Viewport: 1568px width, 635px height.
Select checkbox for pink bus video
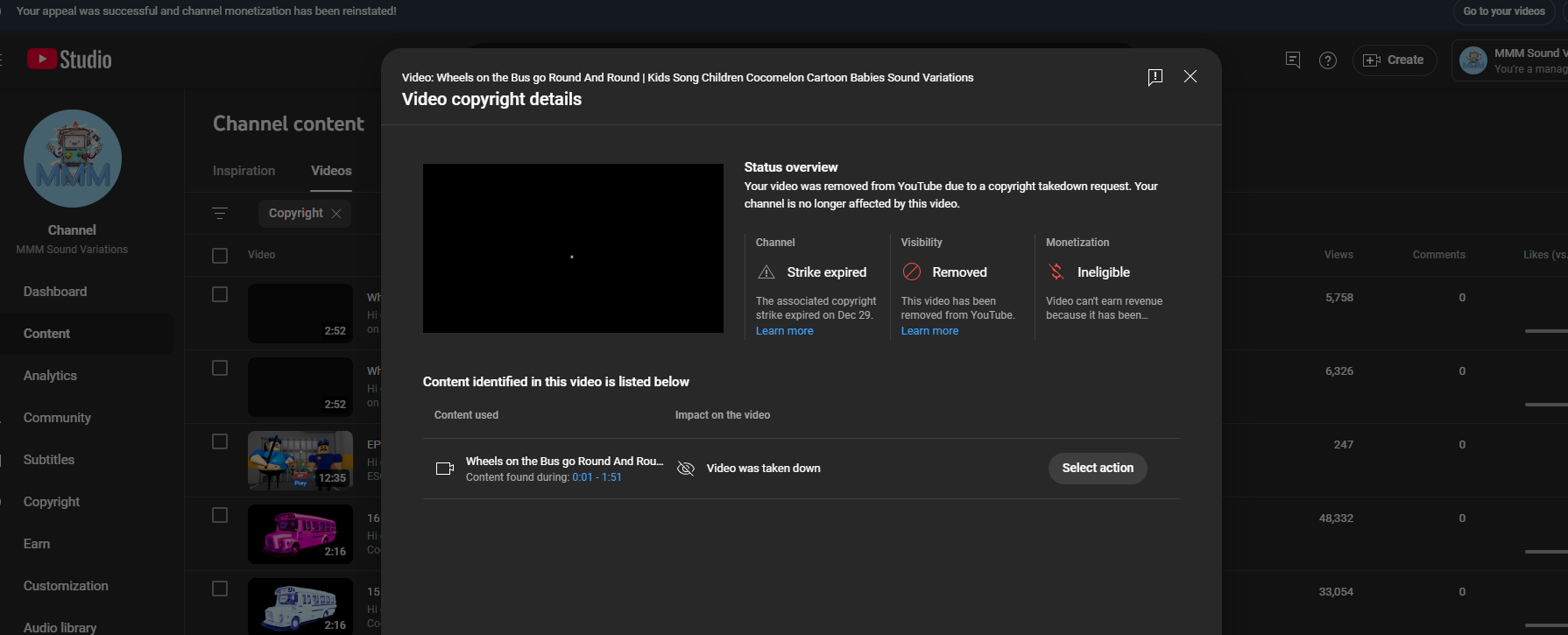point(220,515)
